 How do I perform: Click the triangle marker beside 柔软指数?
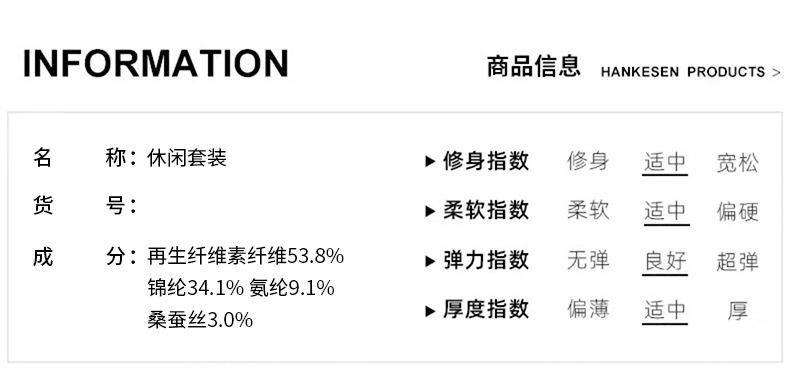430,211
